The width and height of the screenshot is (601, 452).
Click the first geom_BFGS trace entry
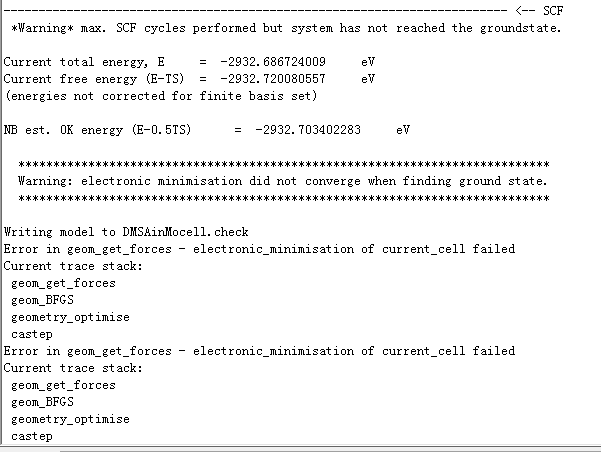click(x=43, y=300)
